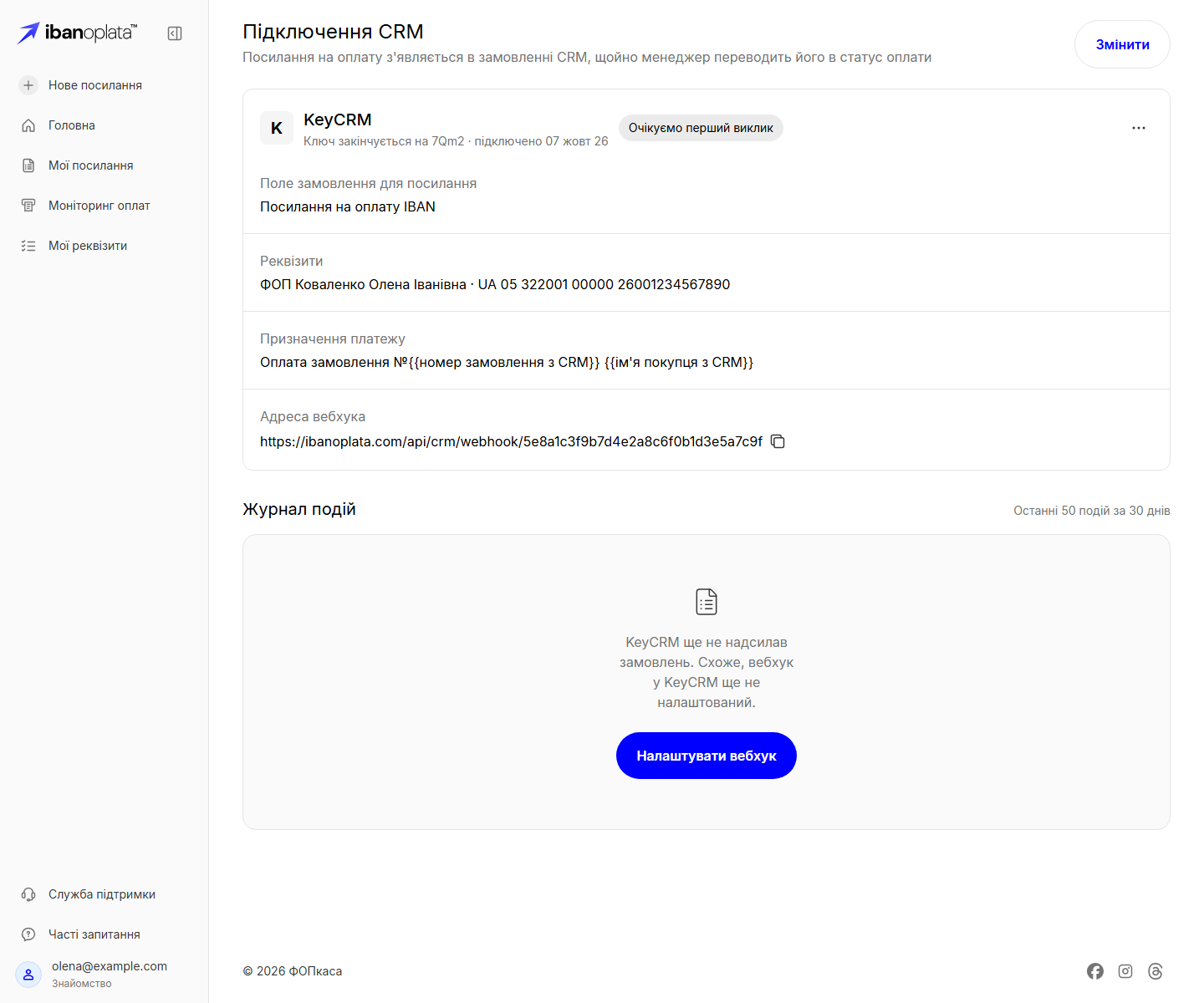Click the payment purpose template text
The image size is (1204, 1003).
pyautogui.click(x=507, y=362)
